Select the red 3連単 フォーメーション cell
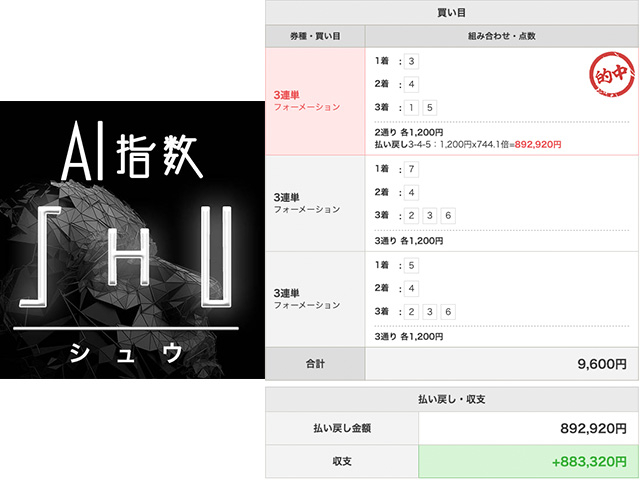 [x=315, y=101]
